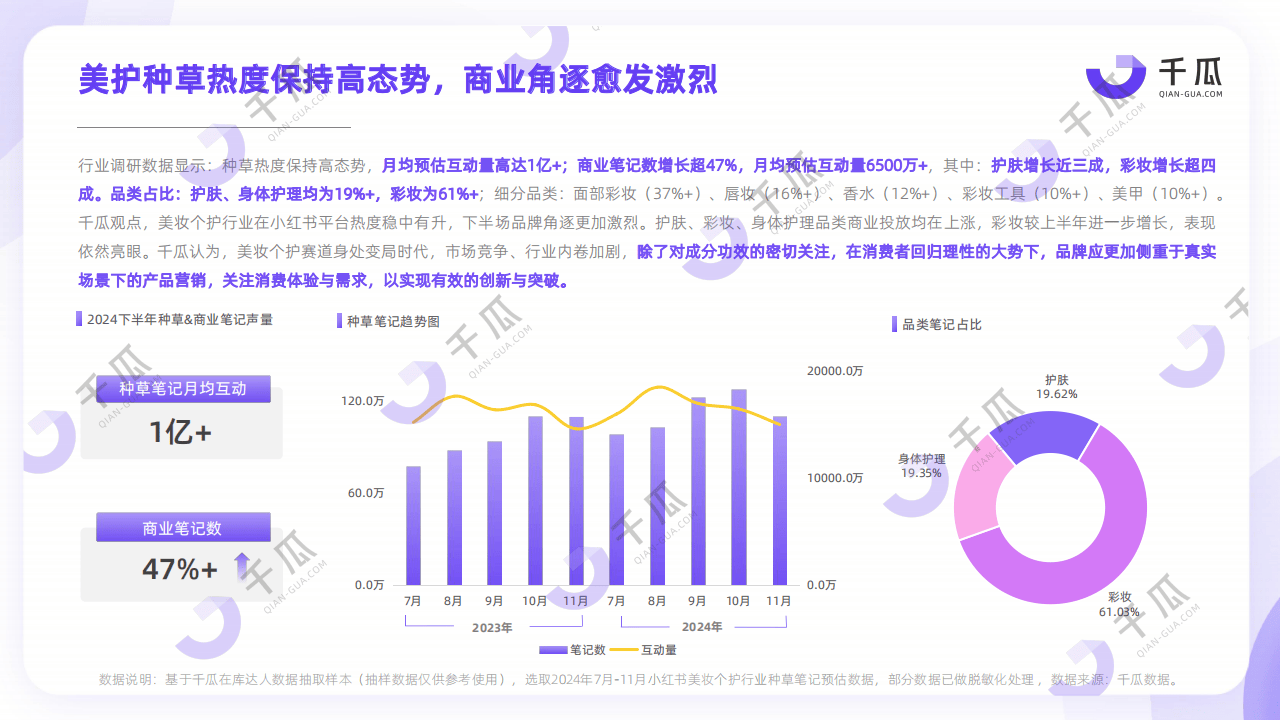The width and height of the screenshot is (1280, 720).
Task: Select the 种草笔记月均互动 label badge
Action: 183,388
